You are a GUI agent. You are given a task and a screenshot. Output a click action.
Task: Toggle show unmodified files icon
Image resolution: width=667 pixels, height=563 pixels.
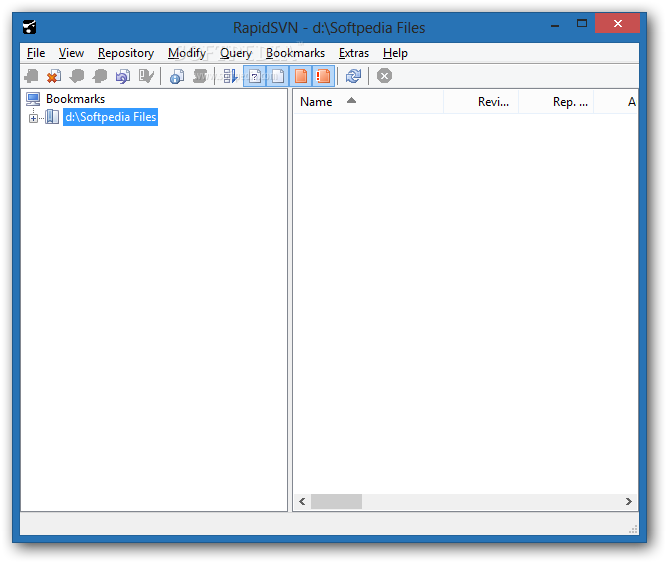click(x=277, y=76)
